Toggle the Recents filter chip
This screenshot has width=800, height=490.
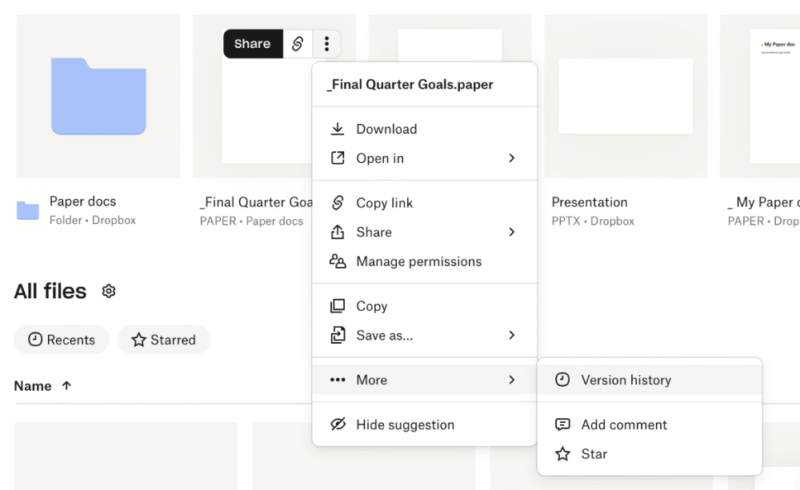(62, 340)
